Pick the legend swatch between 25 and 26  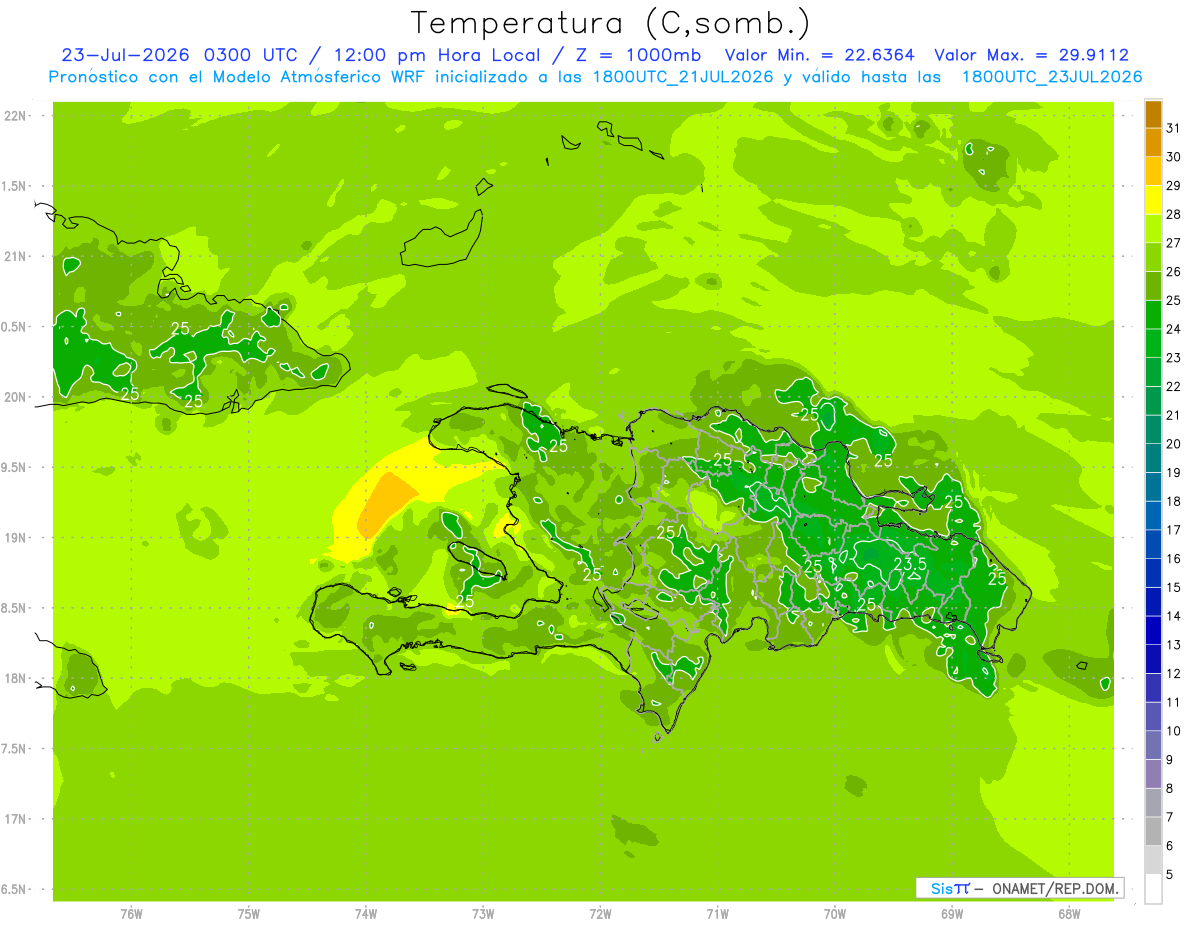click(1153, 286)
